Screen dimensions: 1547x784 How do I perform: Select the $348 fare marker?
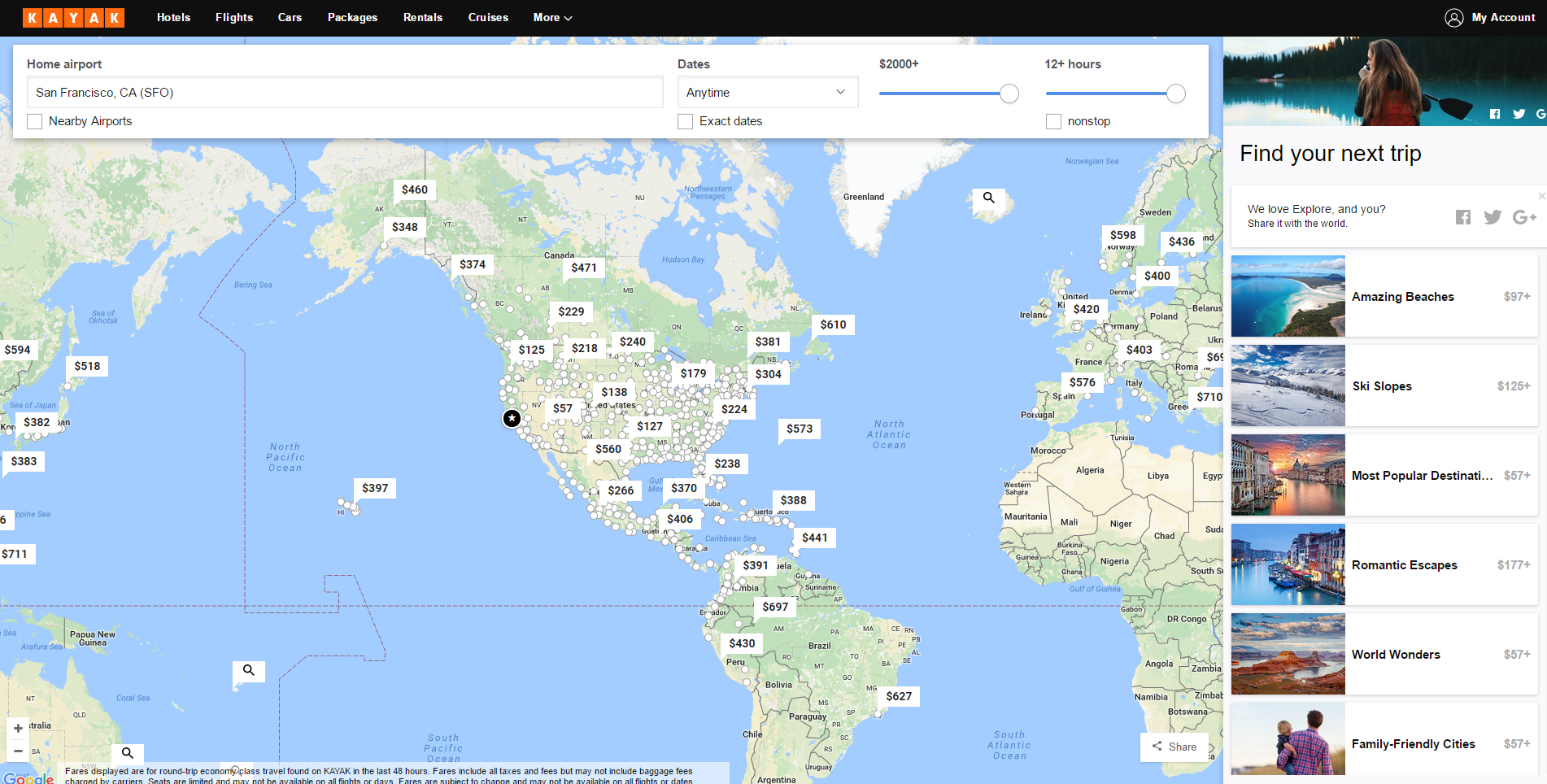click(x=405, y=227)
